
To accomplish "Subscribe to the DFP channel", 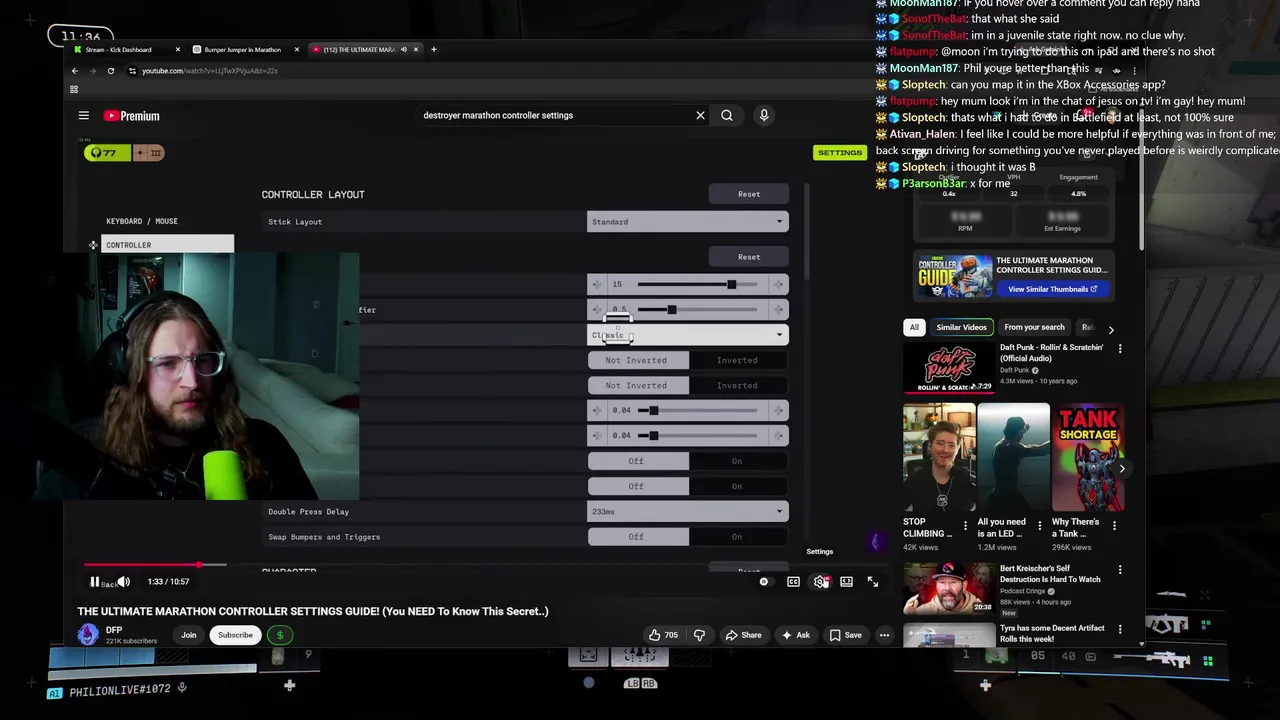I will pos(235,635).
